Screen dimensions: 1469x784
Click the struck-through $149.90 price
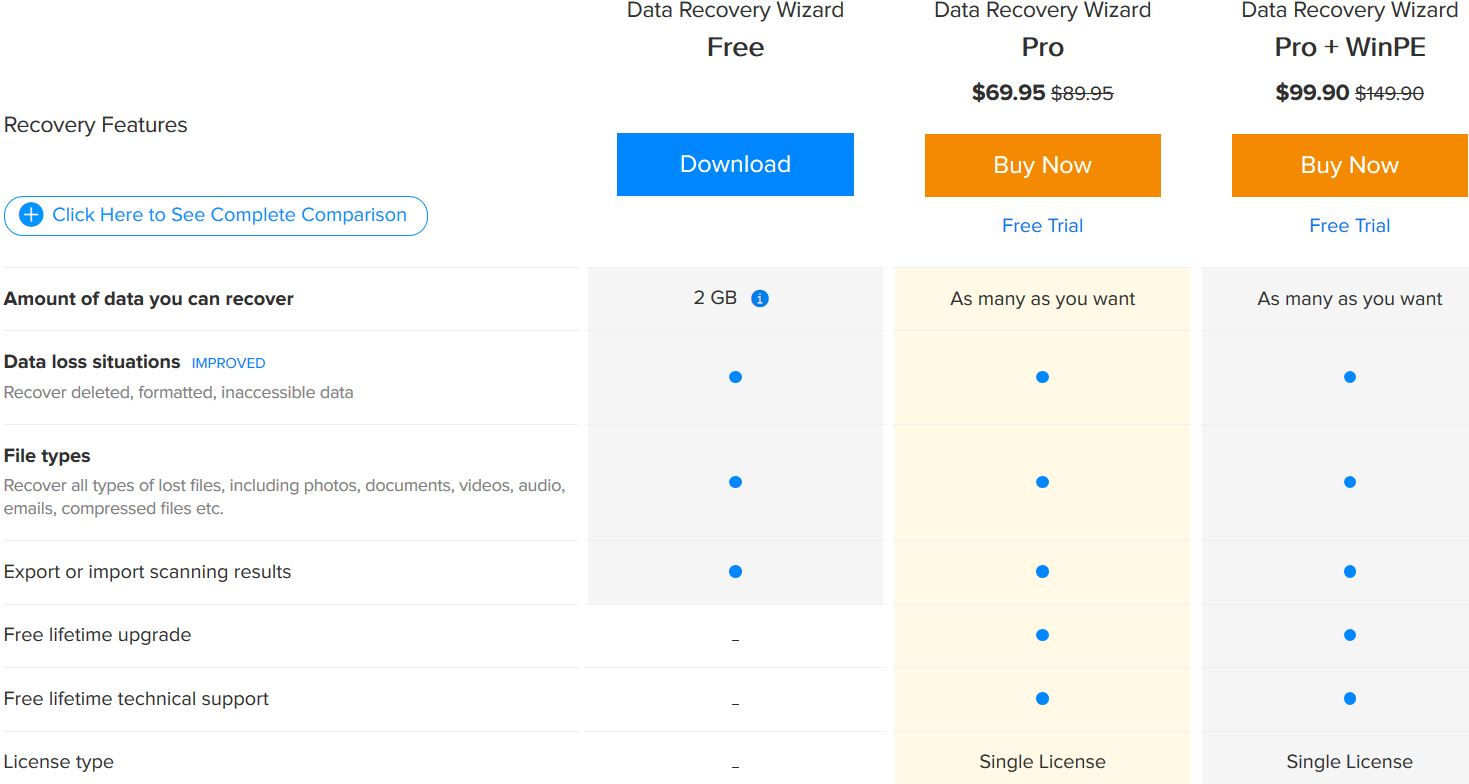[x=1389, y=93]
